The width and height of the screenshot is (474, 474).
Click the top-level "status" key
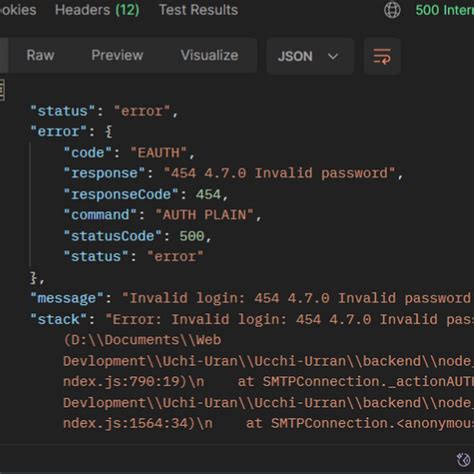click(63, 111)
